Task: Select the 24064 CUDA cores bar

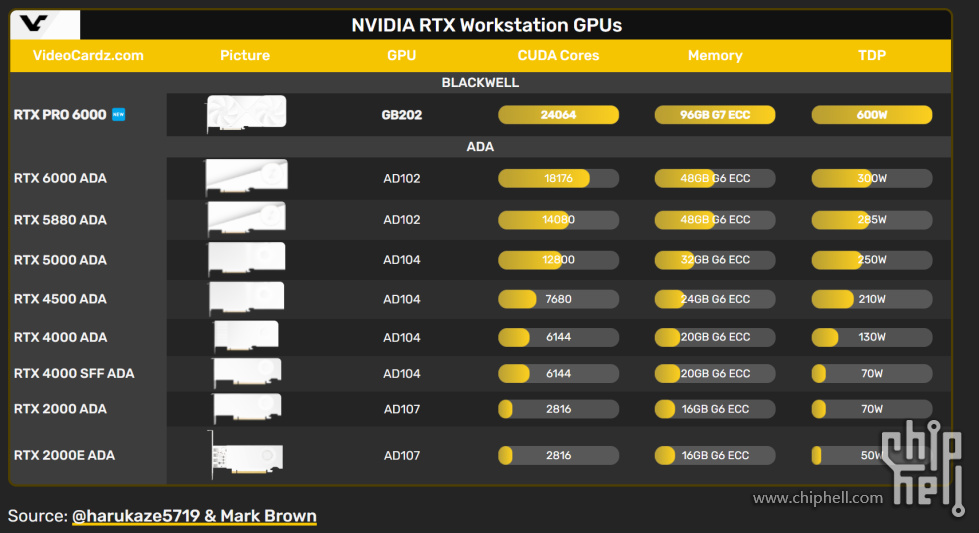Action: [x=558, y=115]
